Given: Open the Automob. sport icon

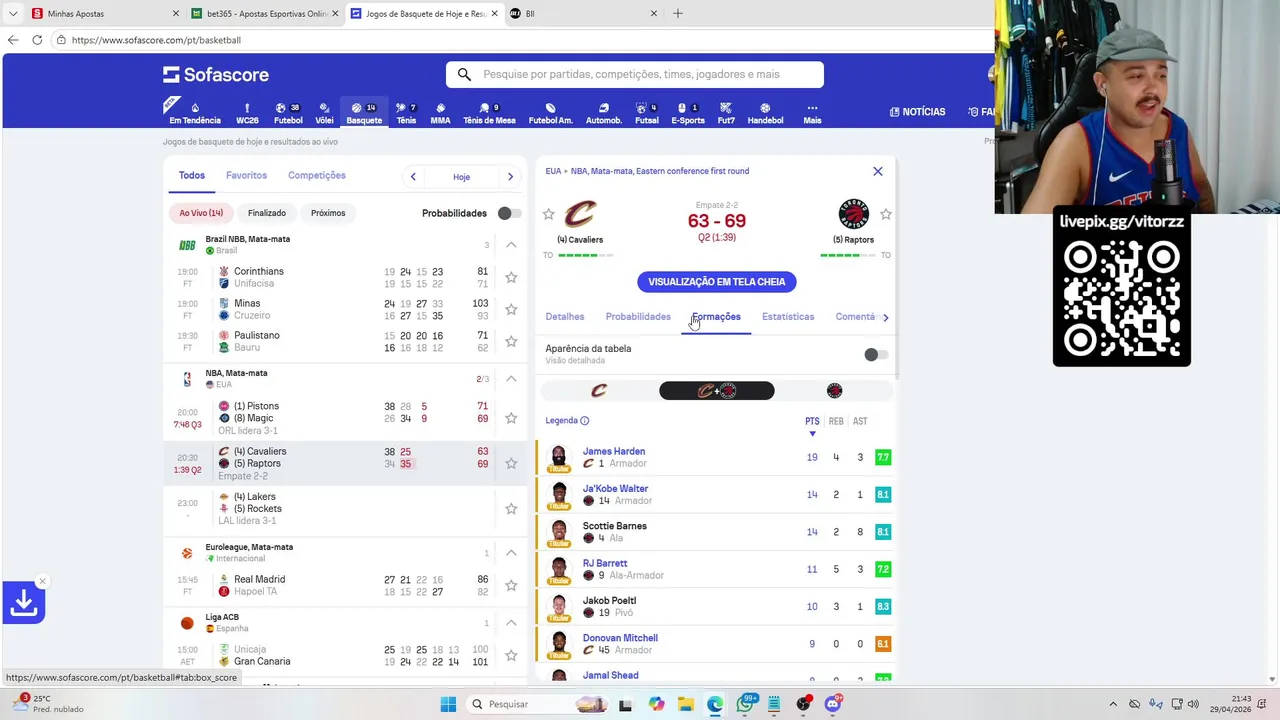Looking at the screenshot, I should pyautogui.click(x=603, y=113).
